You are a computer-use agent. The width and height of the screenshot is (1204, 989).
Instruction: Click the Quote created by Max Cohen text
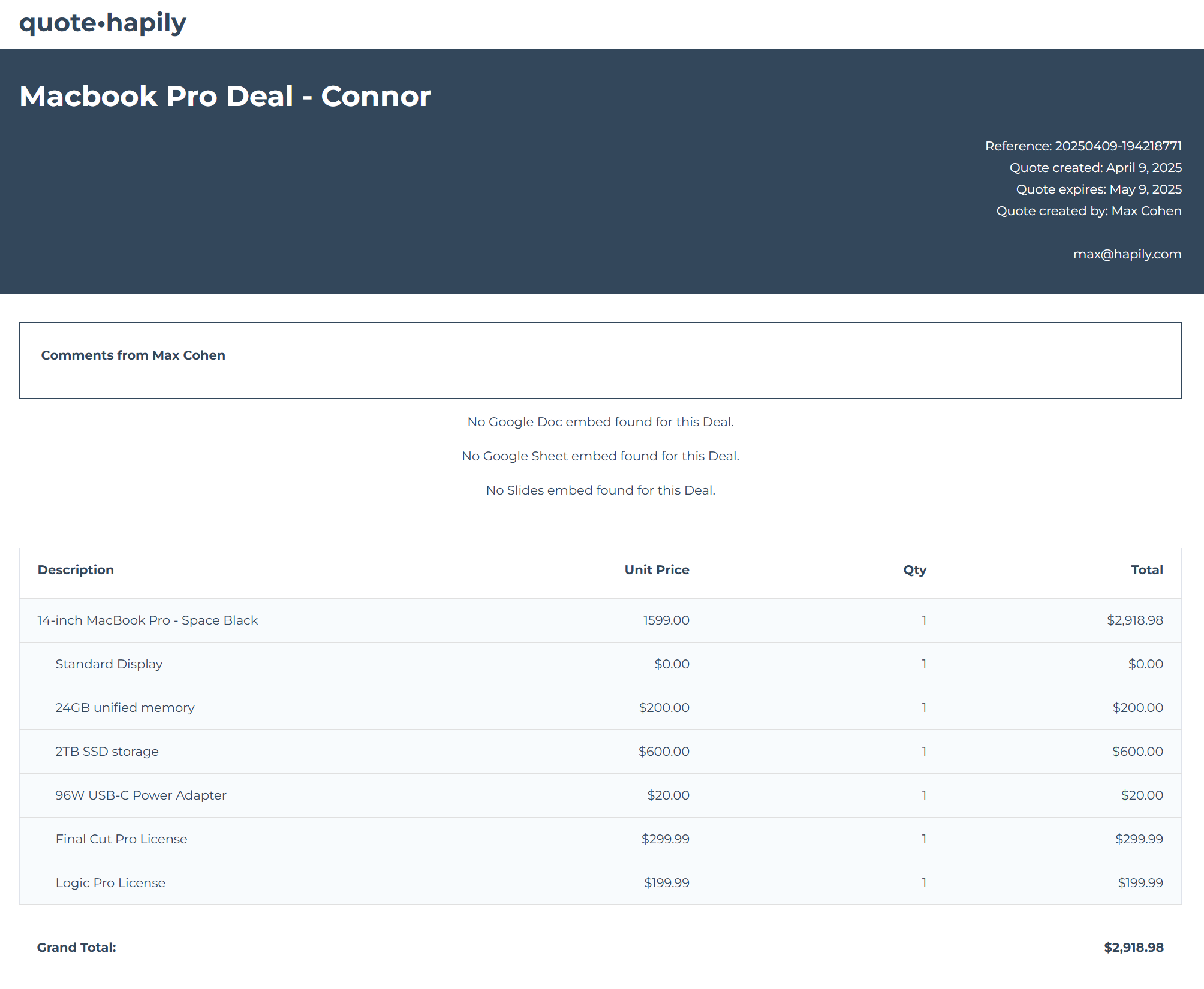(1088, 210)
